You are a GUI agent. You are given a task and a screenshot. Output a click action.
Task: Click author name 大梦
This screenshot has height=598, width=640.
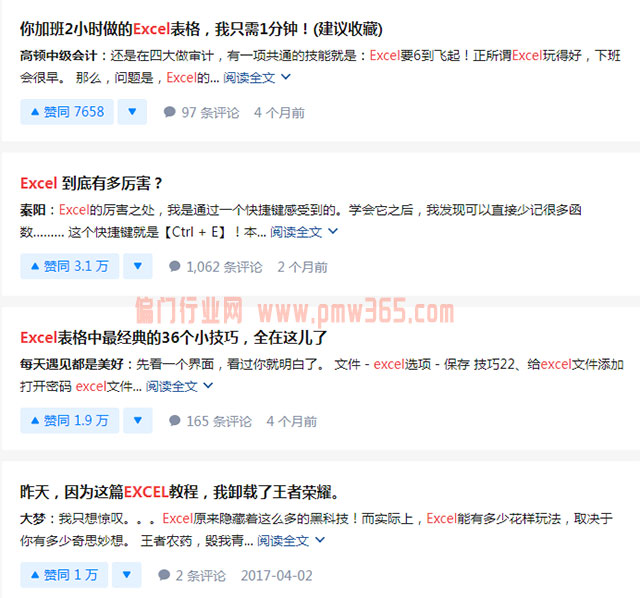(33, 518)
